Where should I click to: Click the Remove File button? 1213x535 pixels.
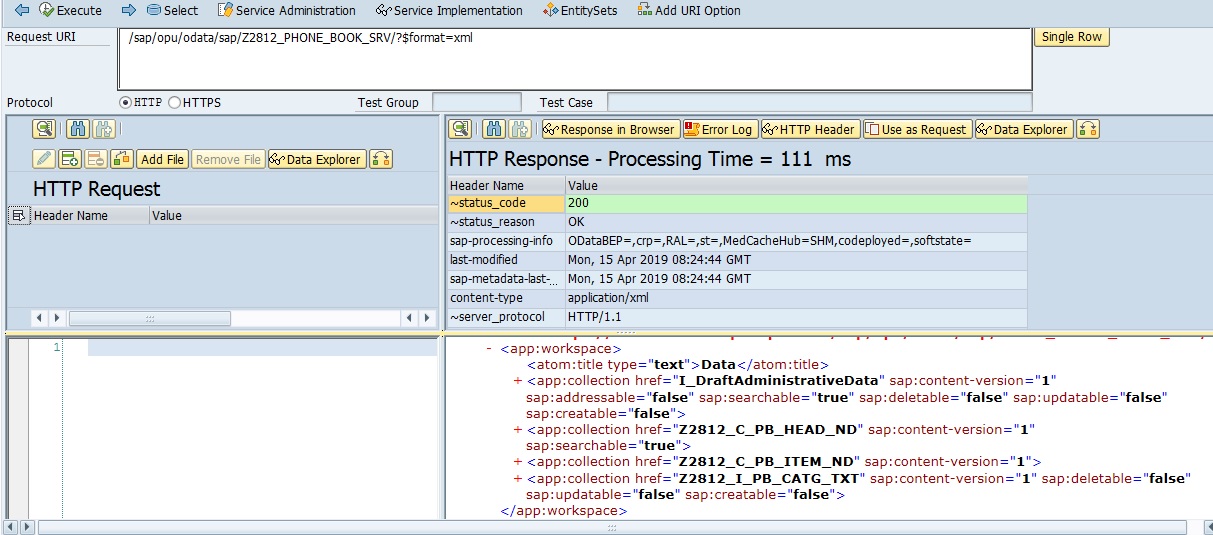tap(228, 159)
